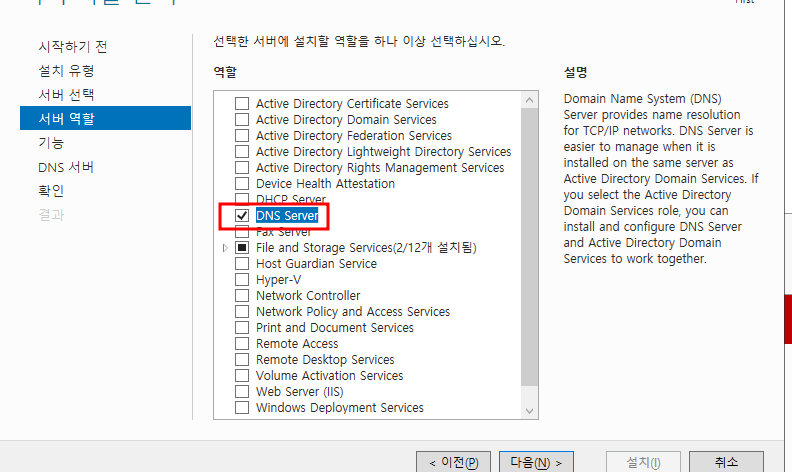This screenshot has height=472, width=792.
Task: Go to 기능 wizard step
Action: click(51, 143)
